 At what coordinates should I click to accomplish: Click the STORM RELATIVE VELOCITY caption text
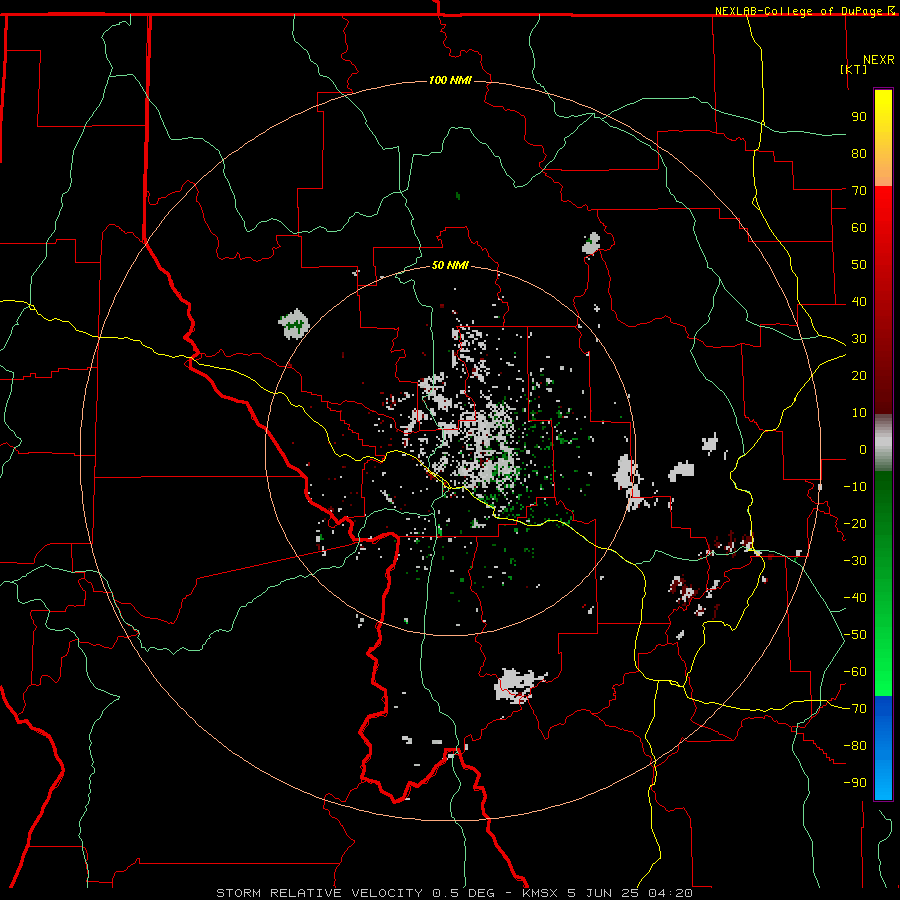(x=319, y=893)
